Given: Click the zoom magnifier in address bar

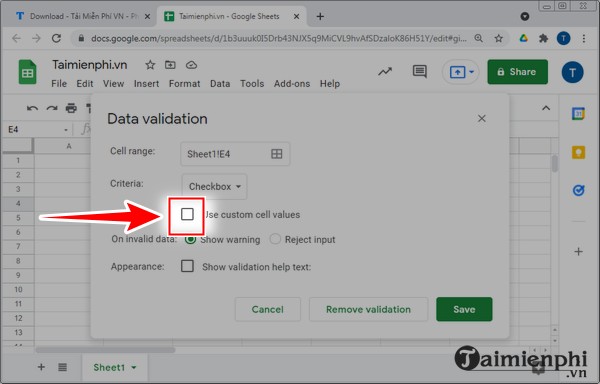Looking at the screenshot, I should (x=478, y=38).
